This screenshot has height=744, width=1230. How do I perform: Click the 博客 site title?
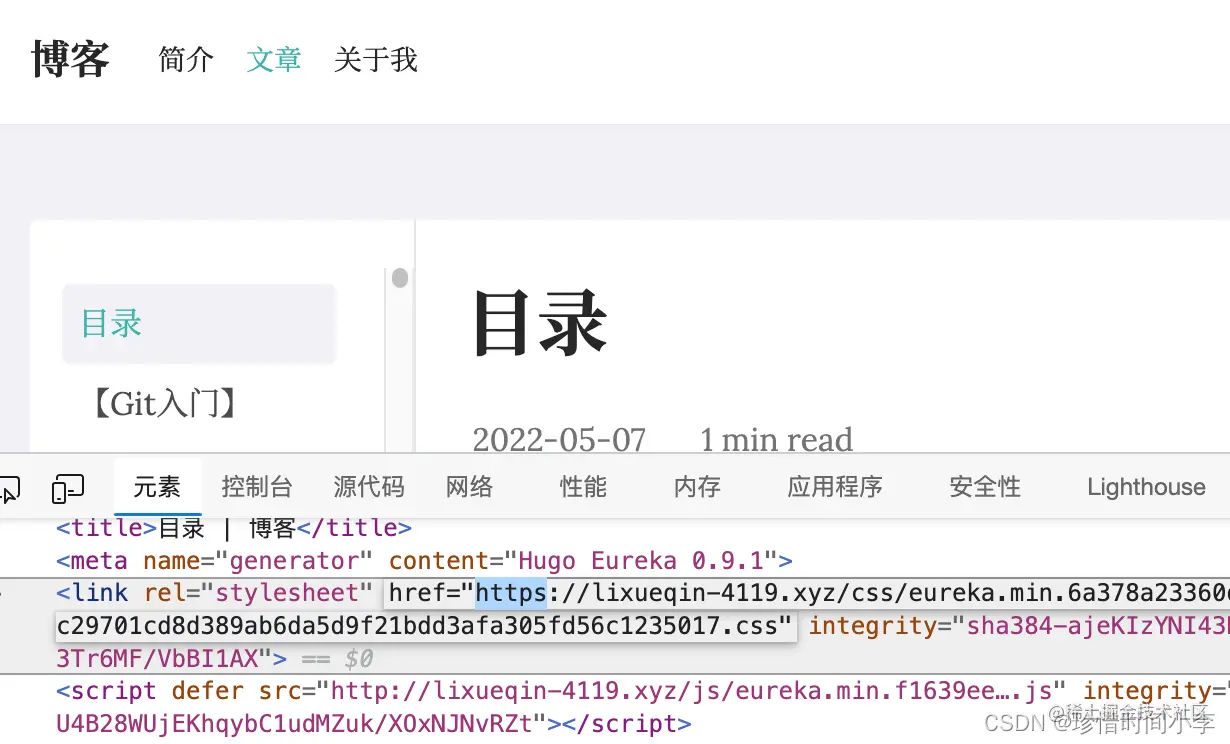(70, 59)
